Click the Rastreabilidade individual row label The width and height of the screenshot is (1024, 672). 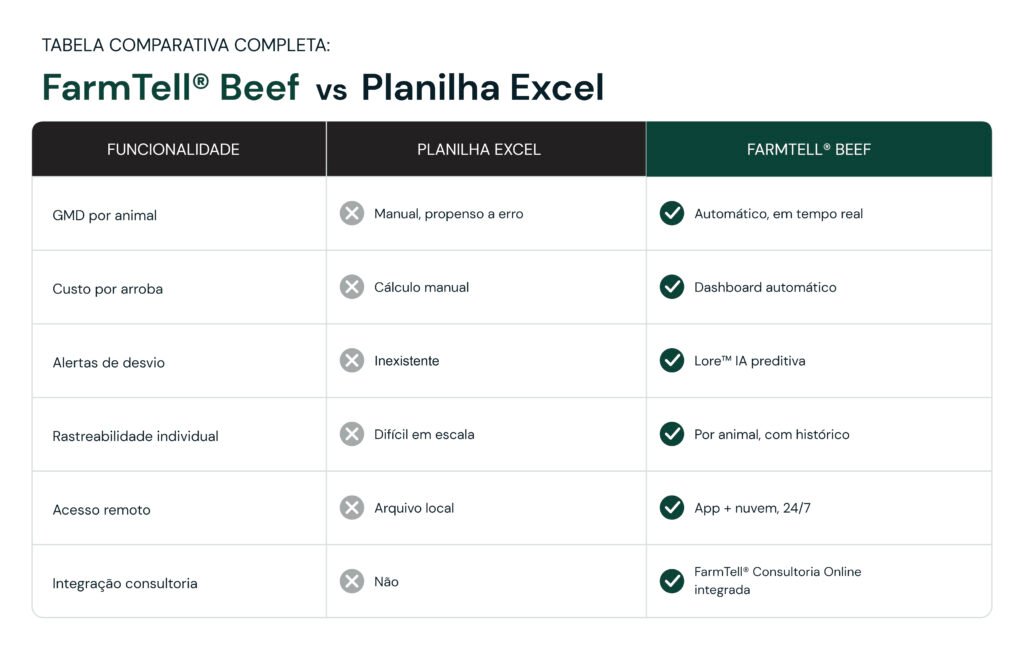tap(135, 436)
